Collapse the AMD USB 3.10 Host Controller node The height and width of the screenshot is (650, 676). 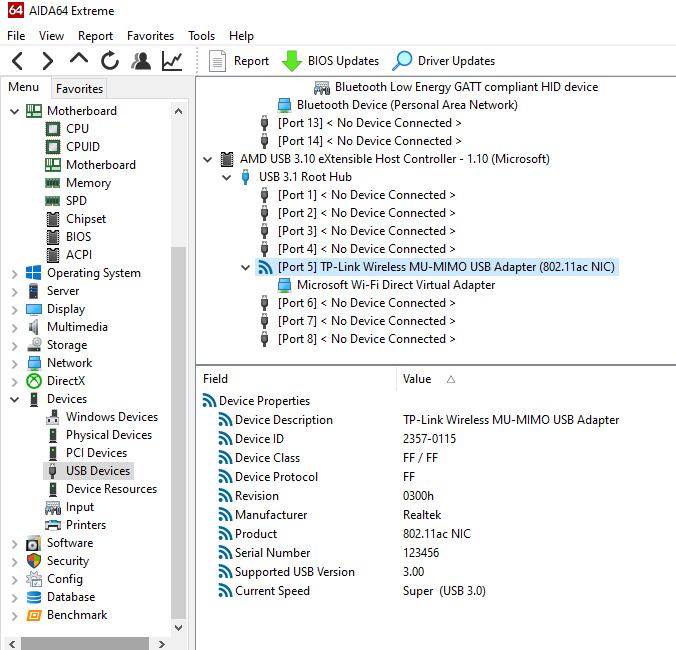207,159
